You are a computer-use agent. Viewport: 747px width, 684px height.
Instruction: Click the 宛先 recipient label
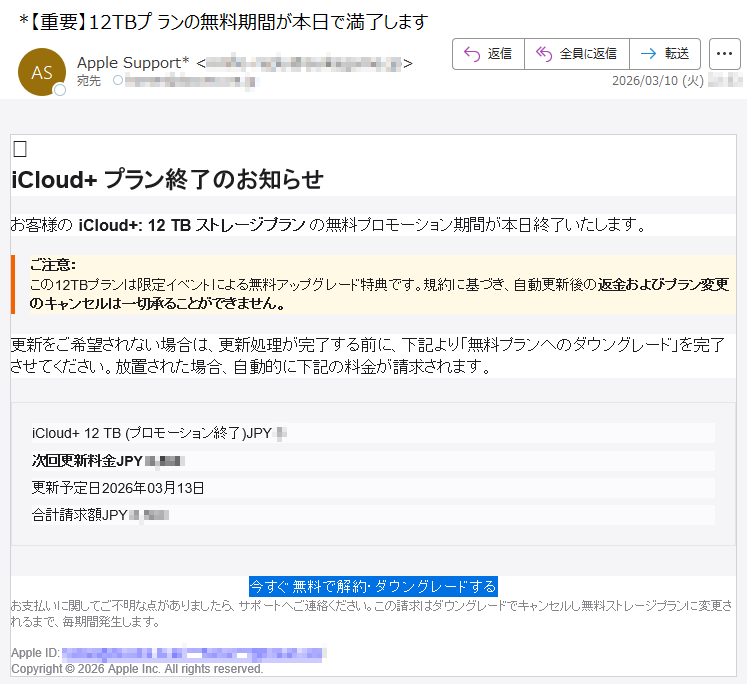[x=89, y=81]
